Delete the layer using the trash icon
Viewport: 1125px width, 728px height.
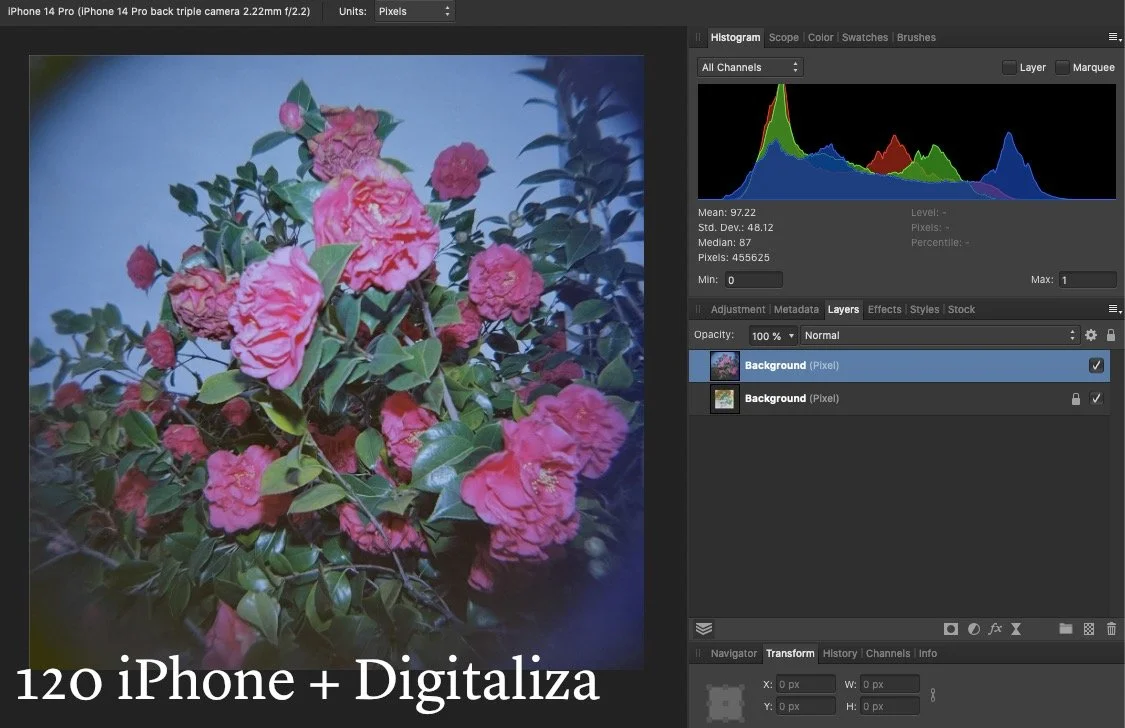tap(1111, 629)
